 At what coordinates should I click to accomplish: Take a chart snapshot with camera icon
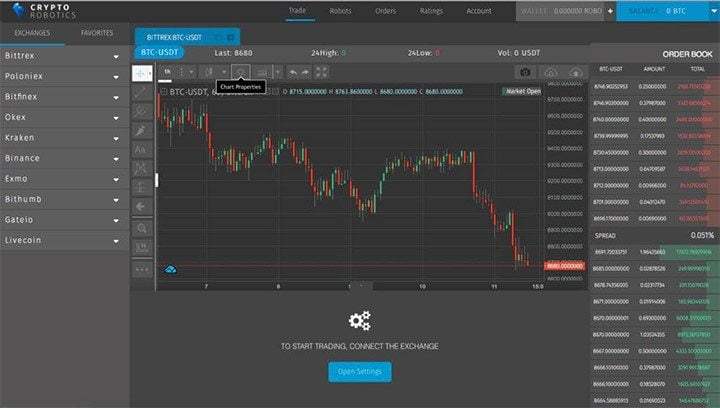click(x=525, y=72)
